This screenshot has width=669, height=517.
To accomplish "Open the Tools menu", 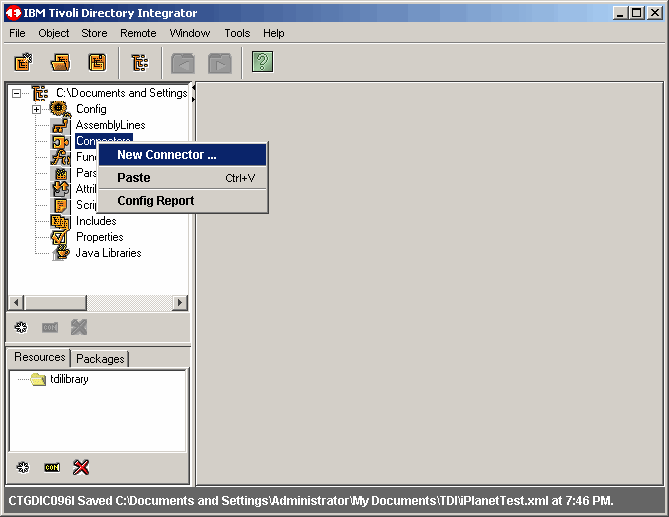I will [x=237, y=33].
